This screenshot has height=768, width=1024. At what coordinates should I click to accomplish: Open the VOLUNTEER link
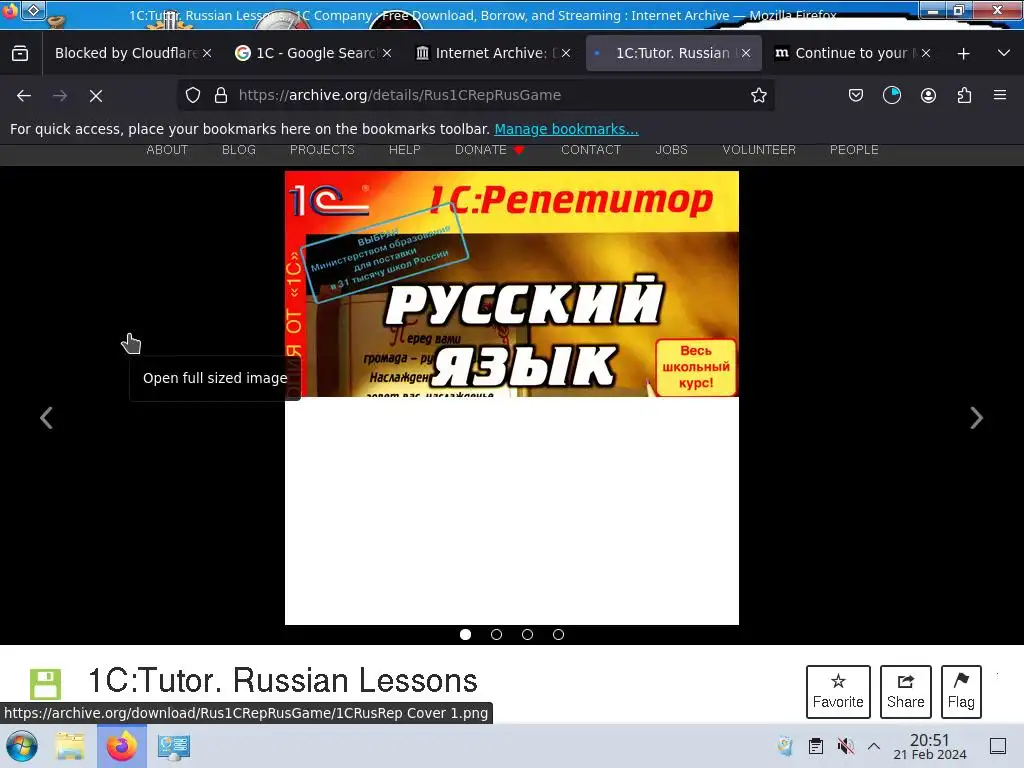point(759,150)
